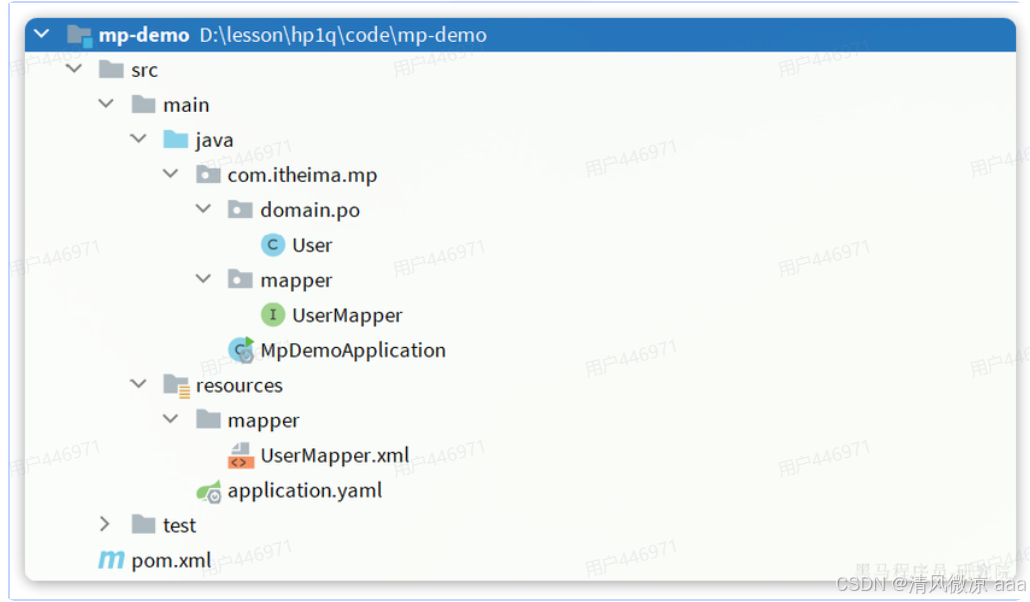Select the 'application.yaml' file name

[305, 491]
